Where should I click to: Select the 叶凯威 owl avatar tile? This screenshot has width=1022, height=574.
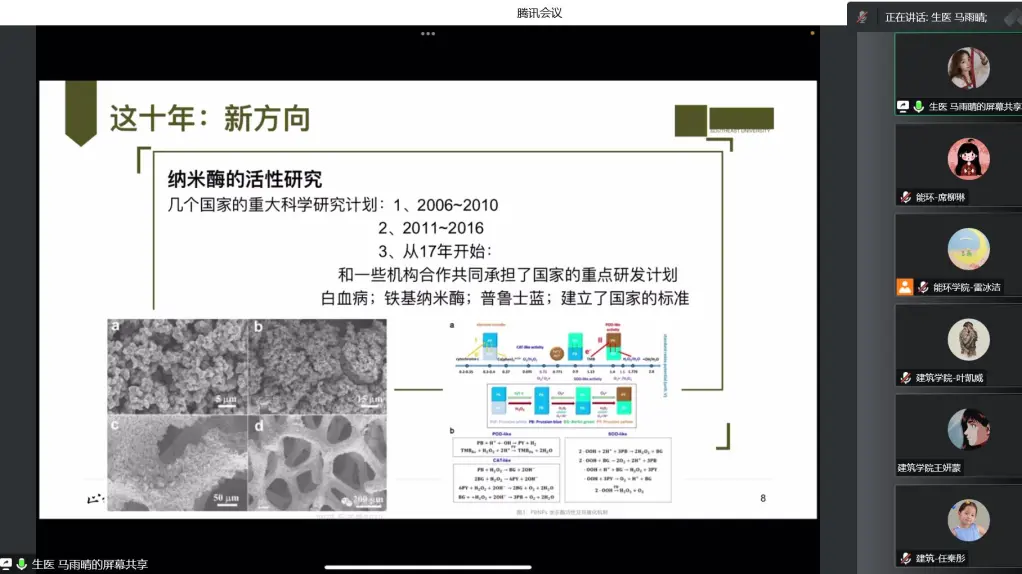pyautogui.click(x=968, y=340)
